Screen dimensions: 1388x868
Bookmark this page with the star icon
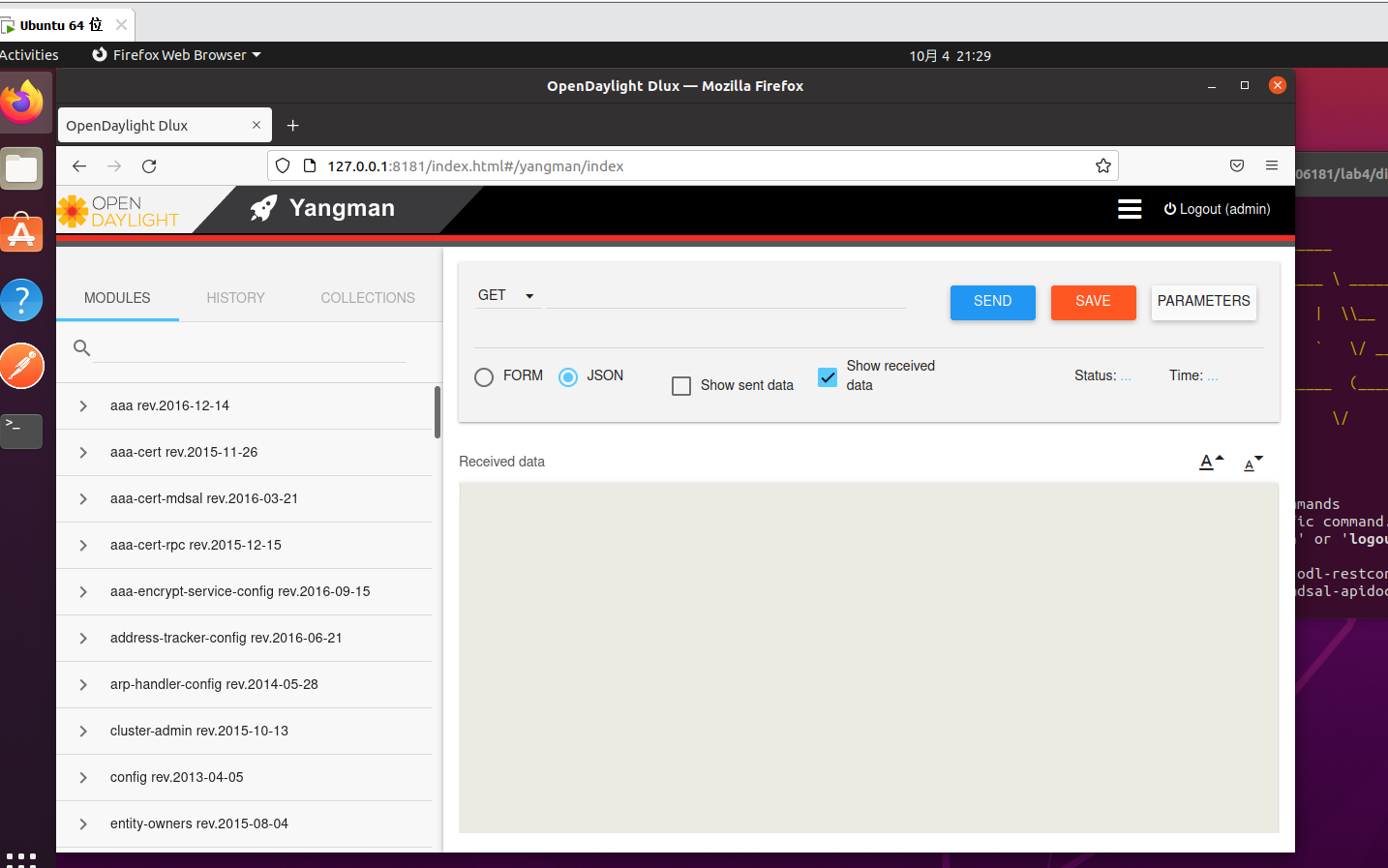1102,166
